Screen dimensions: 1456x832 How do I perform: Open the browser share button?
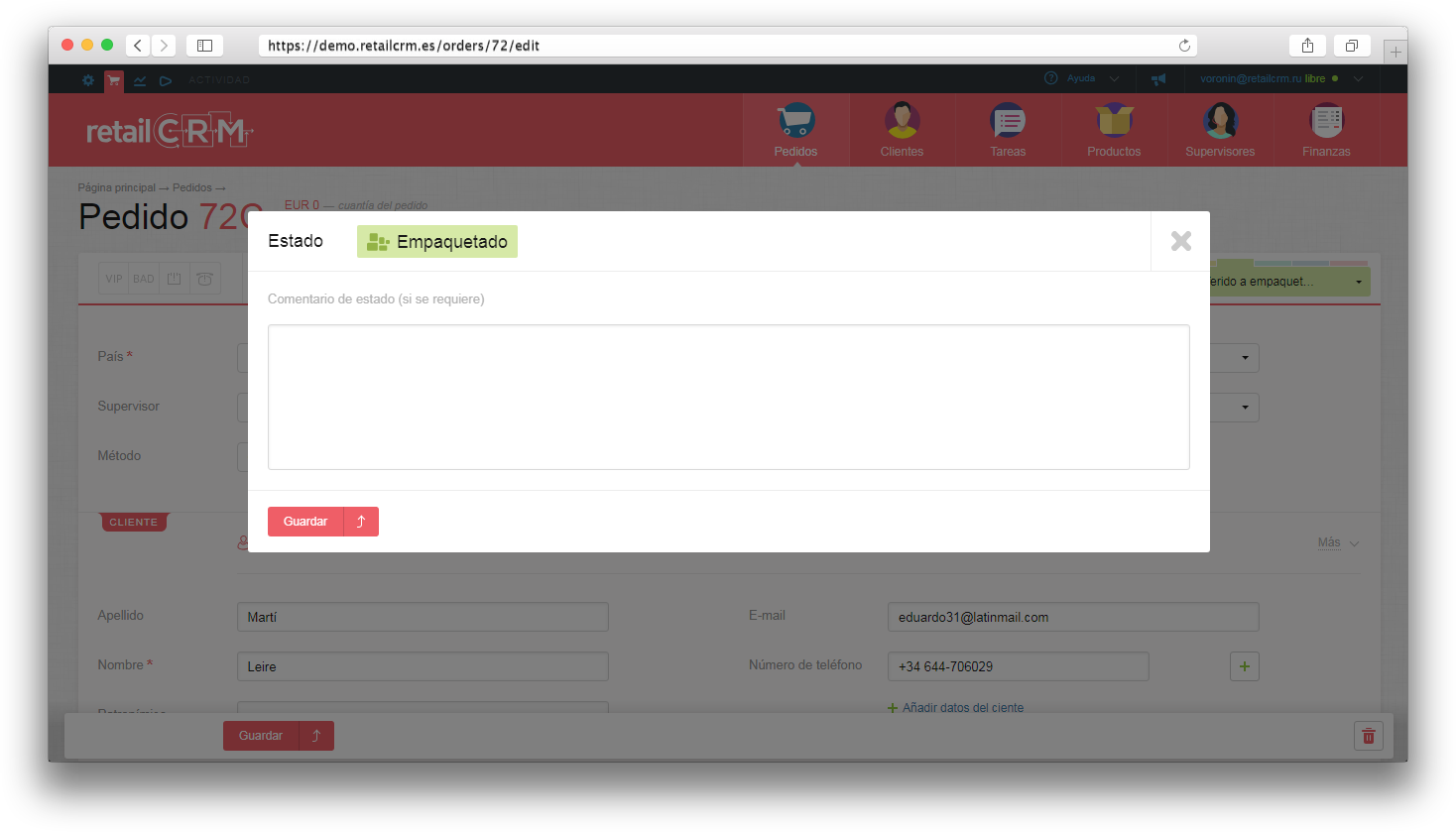[x=1307, y=46]
